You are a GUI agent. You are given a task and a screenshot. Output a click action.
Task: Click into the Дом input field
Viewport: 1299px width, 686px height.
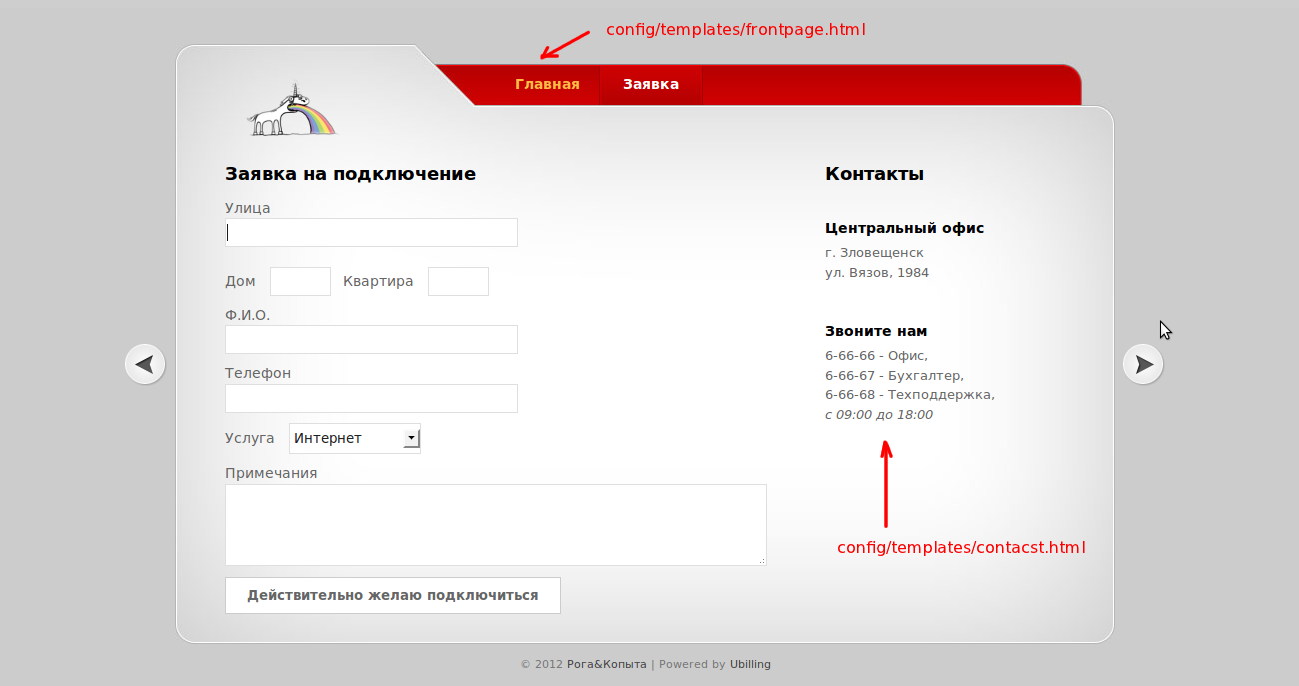pyautogui.click(x=300, y=282)
